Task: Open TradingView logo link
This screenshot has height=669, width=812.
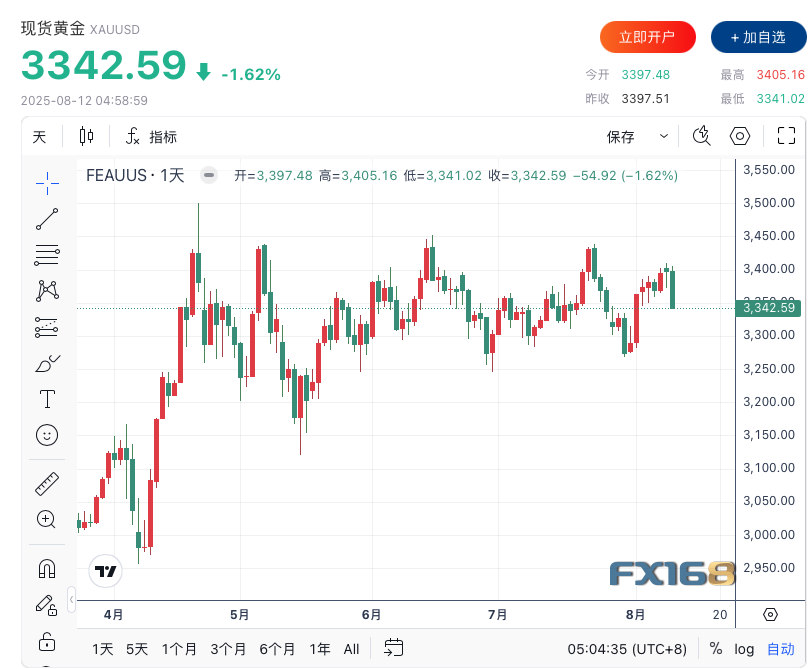Action: coord(106,571)
